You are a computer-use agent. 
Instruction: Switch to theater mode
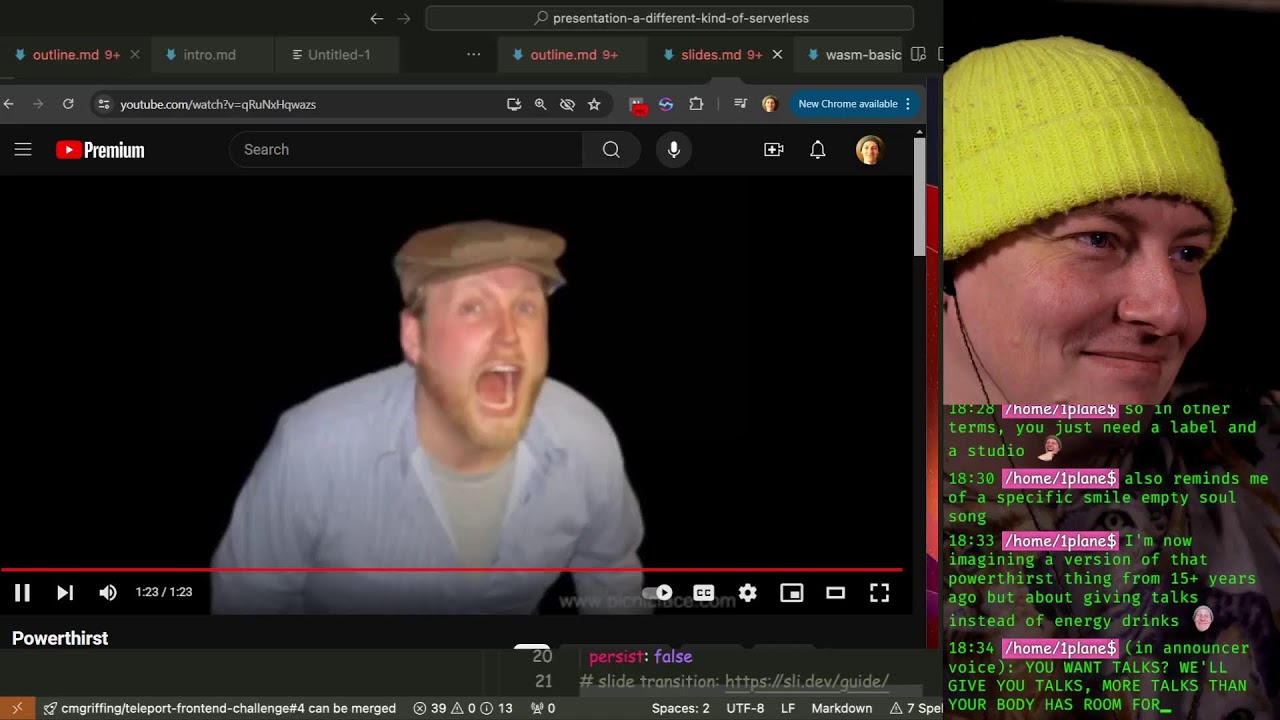pyautogui.click(x=836, y=593)
